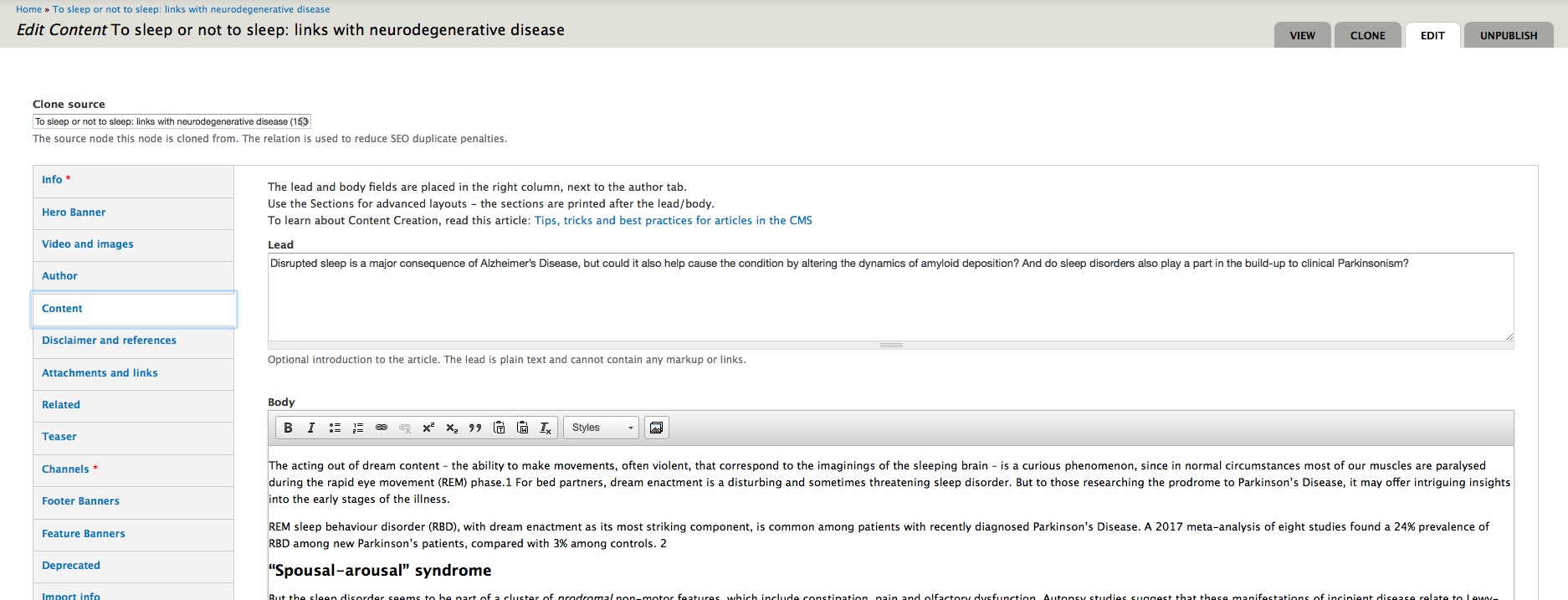Screen dimensions: 1568x600
Task: Open the Styles dropdown
Action: [601, 428]
